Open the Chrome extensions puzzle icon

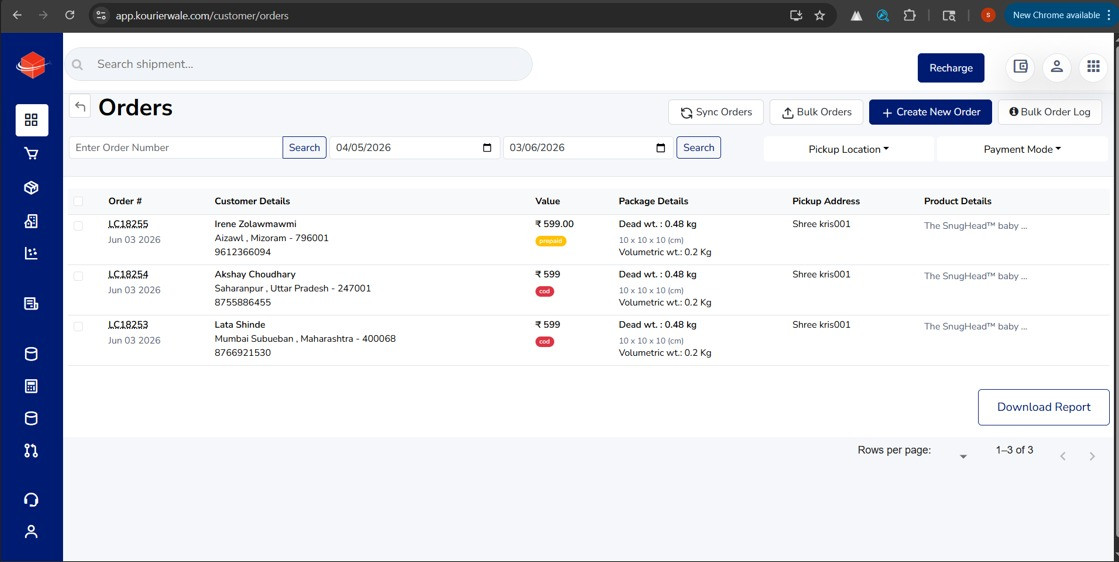coord(909,15)
